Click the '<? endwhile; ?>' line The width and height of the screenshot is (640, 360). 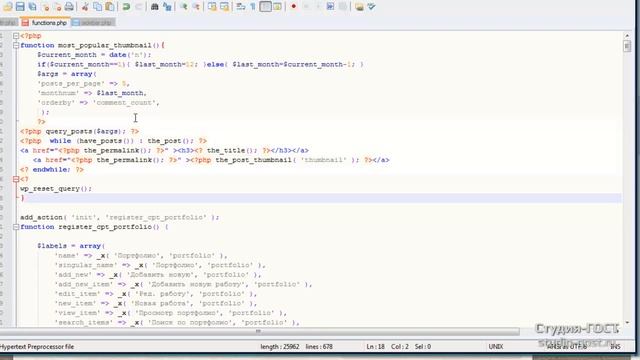pyautogui.click(x=52, y=169)
